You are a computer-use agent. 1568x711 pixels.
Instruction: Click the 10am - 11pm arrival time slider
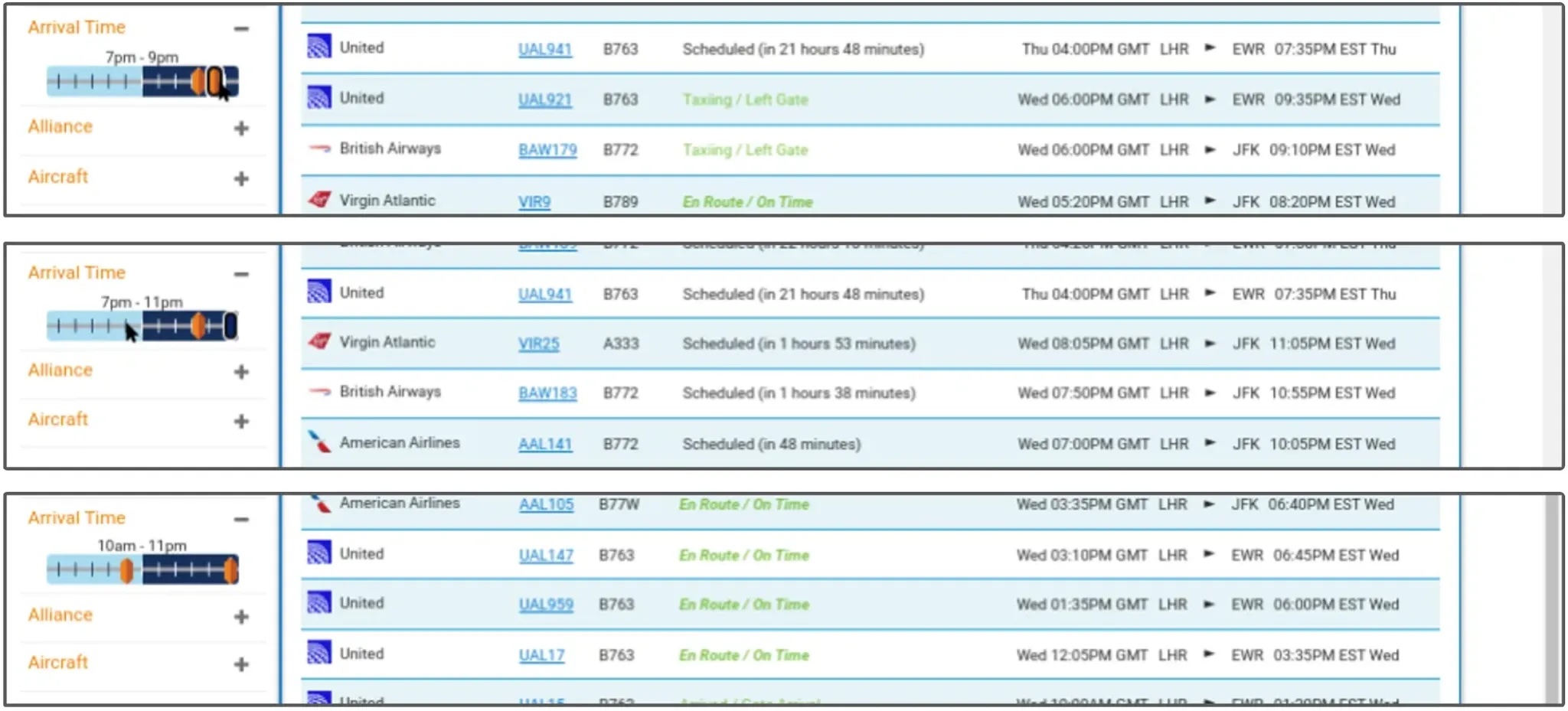click(x=142, y=569)
